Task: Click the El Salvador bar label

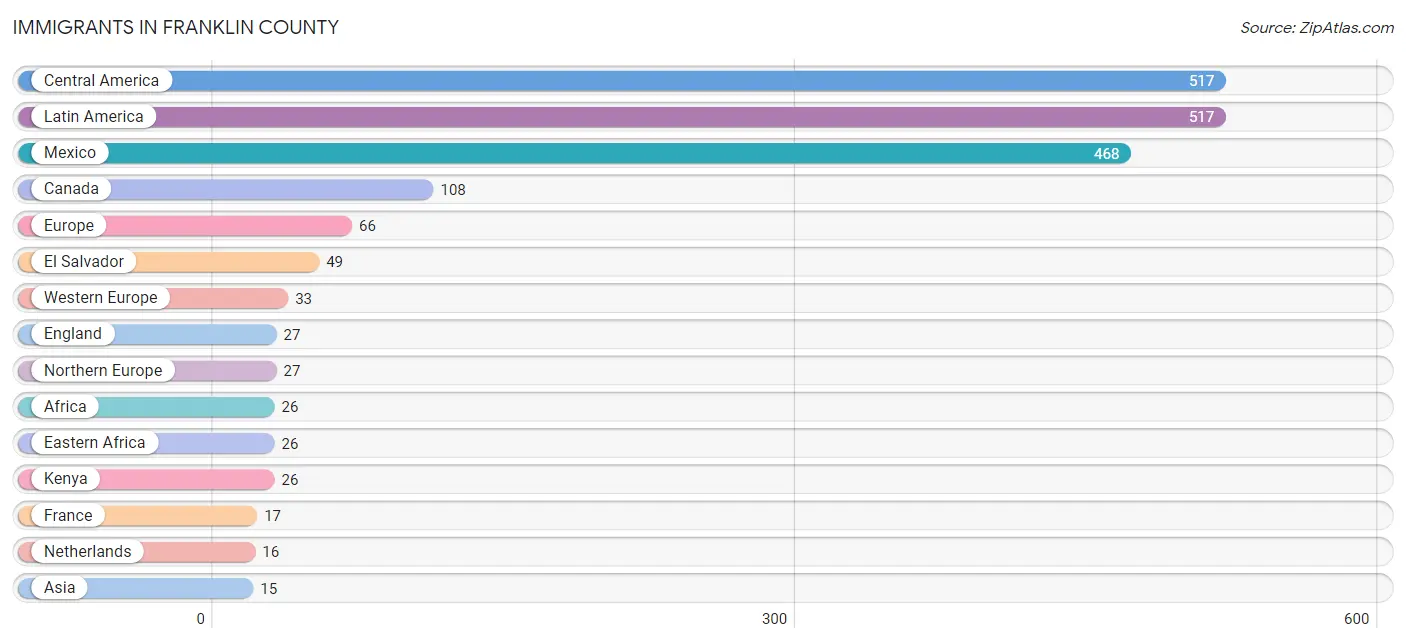Action: [x=84, y=262]
